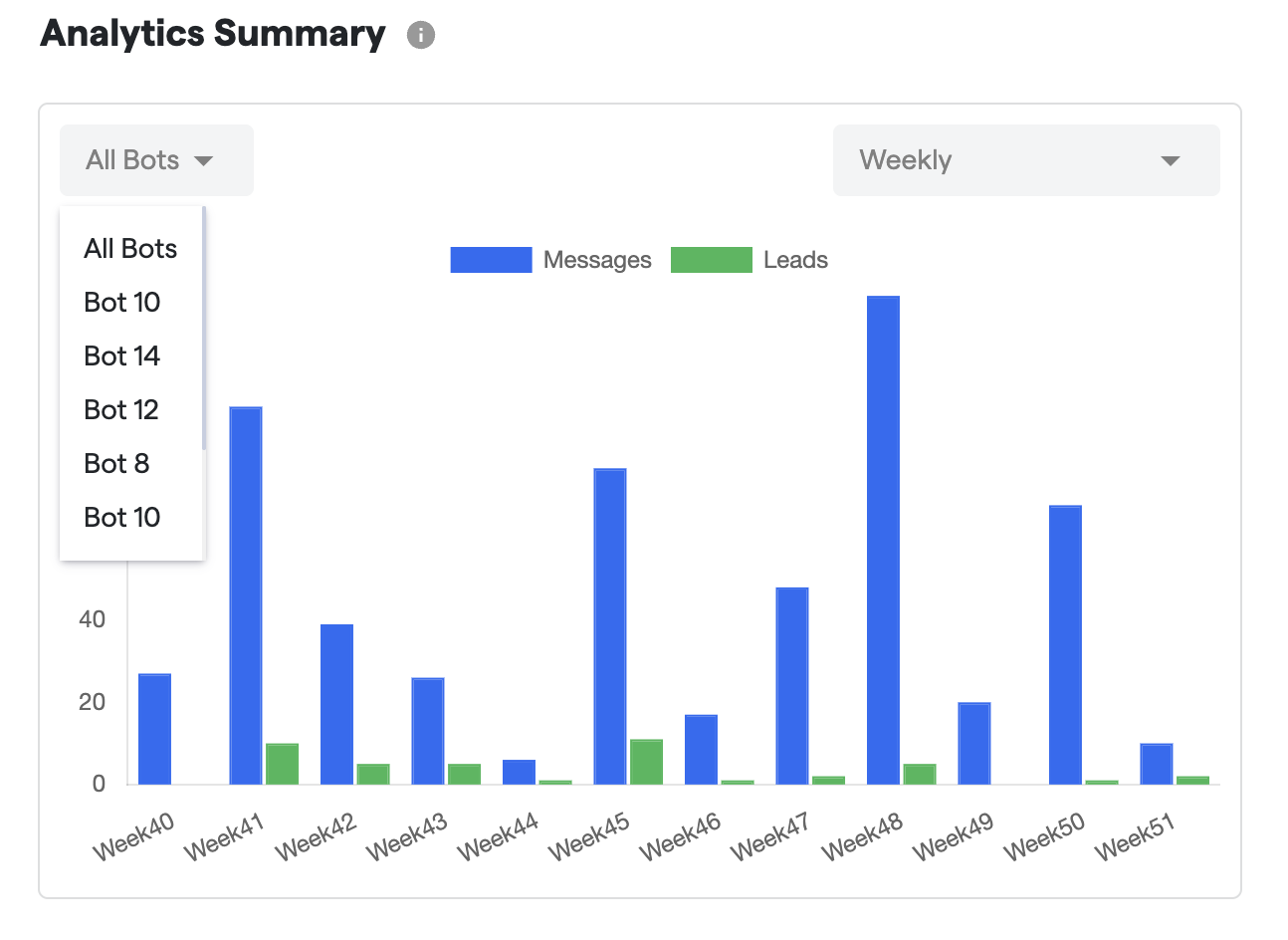Choose Bot 10 directly under All Bots
This screenshot has height=940, width=1288.
(x=122, y=303)
